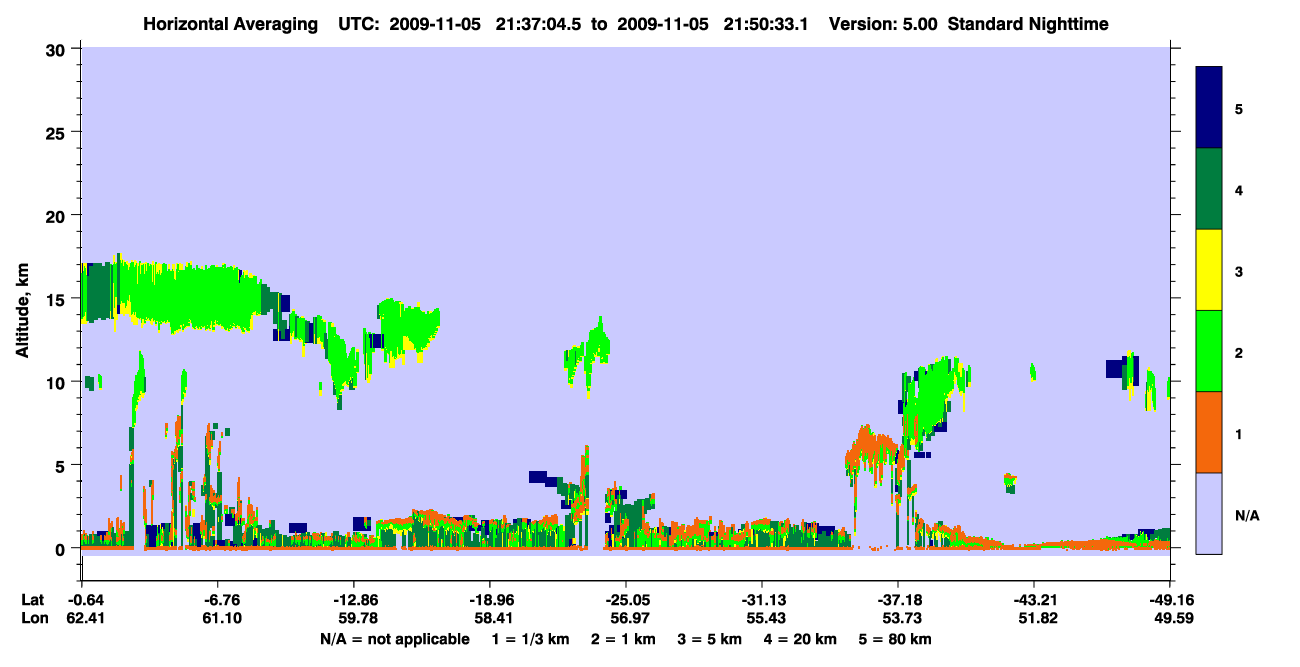This screenshot has height=667, width=1300.
Task: Click the dark green colorbar segment labeled 4
Action: tap(1209, 189)
